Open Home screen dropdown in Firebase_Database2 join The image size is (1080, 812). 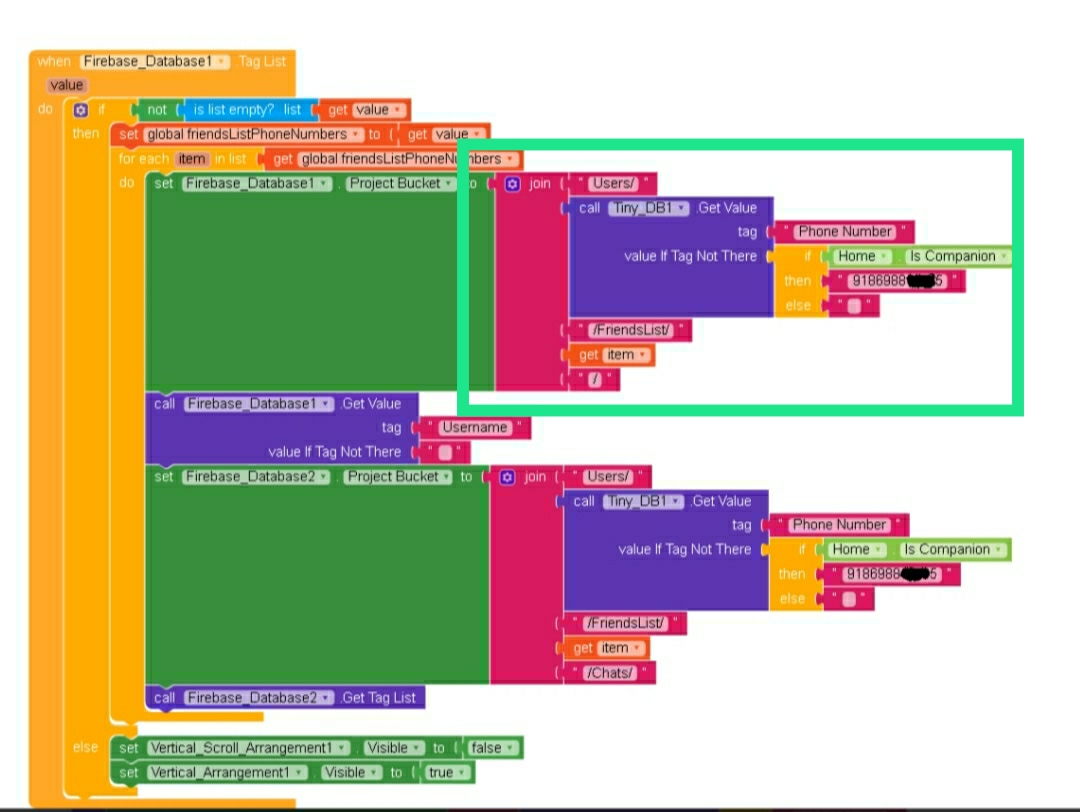pyautogui.click(x=856, y=550)
